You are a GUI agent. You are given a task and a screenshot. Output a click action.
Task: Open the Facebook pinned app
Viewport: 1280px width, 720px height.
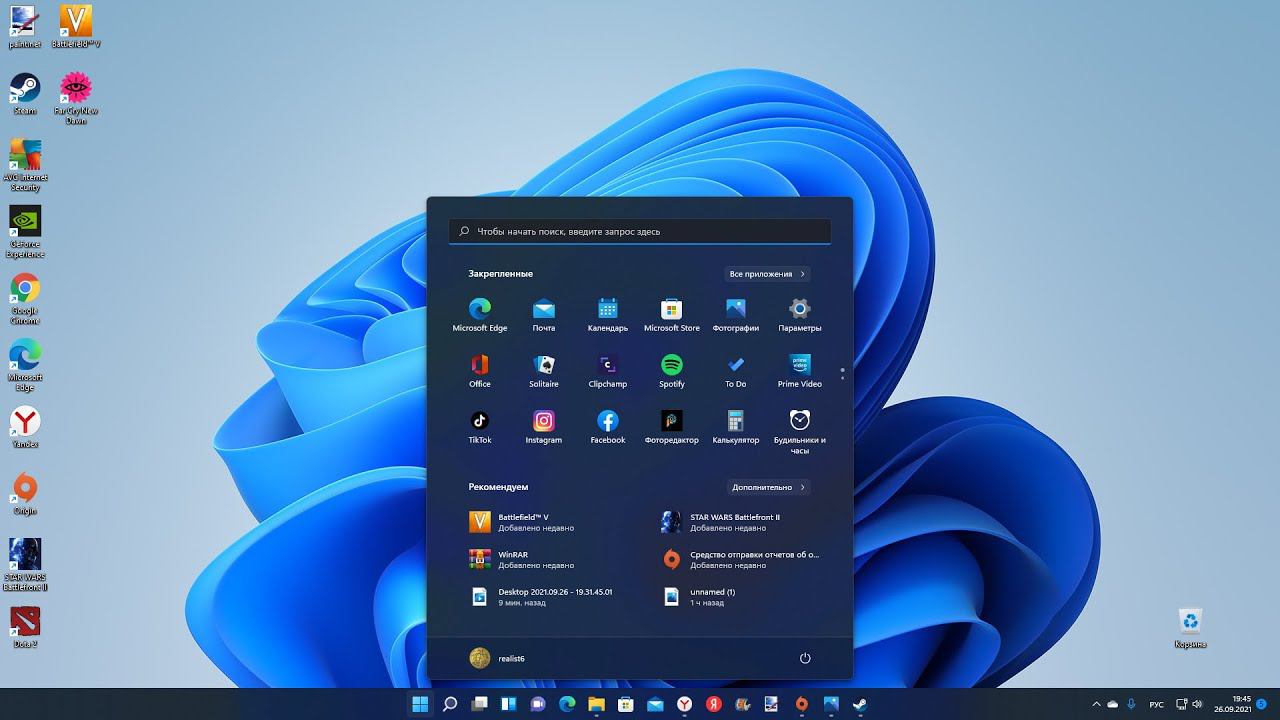608,426
